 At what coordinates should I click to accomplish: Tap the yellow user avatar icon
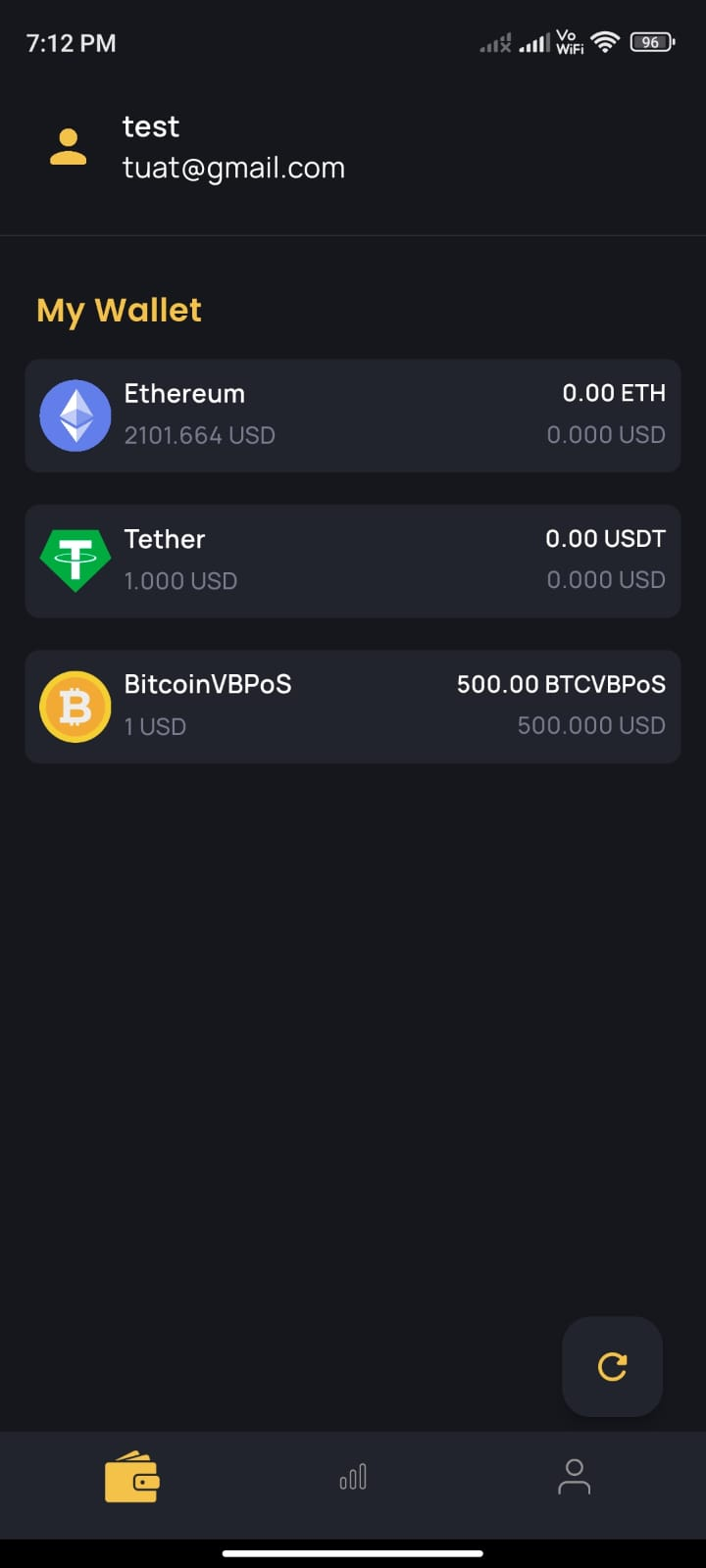tap(68, 147)
